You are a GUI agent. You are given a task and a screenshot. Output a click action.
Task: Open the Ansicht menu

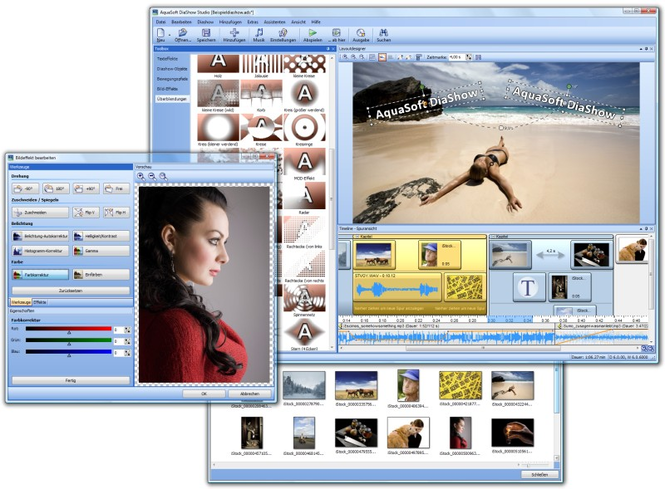298,22
